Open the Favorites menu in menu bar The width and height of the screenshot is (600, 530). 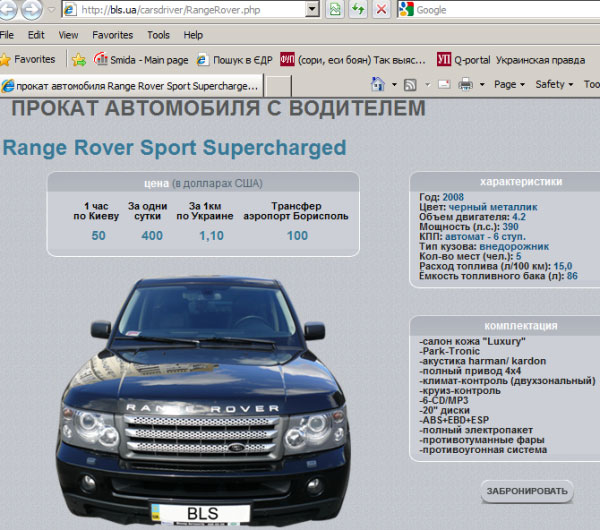tap(112, 35)
